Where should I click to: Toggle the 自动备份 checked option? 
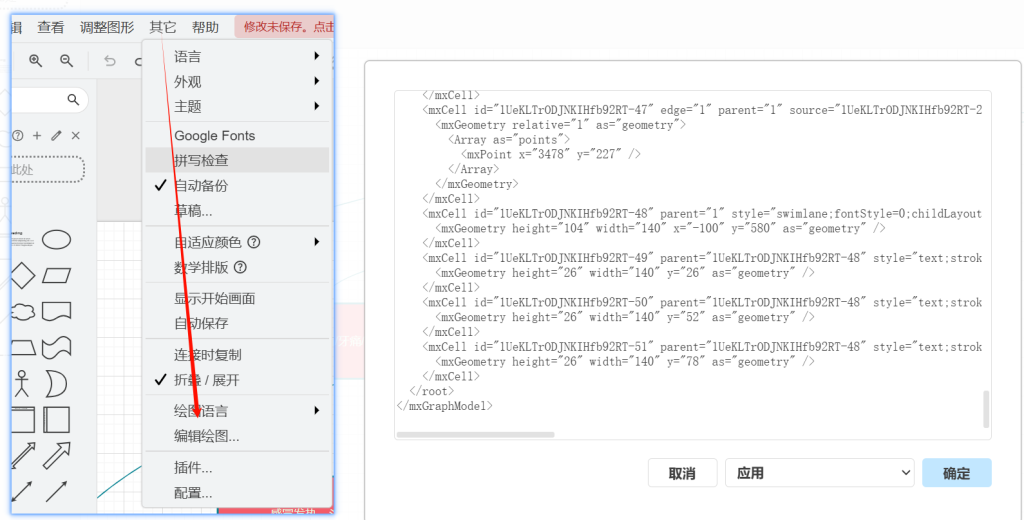[201, 186]
